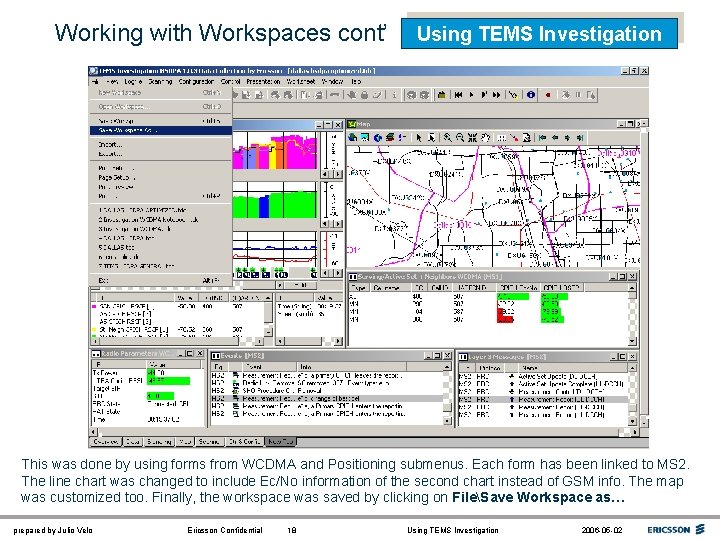Click the next arrow in Map toolbar
The image size is (720, 540).
coord(568,137)
